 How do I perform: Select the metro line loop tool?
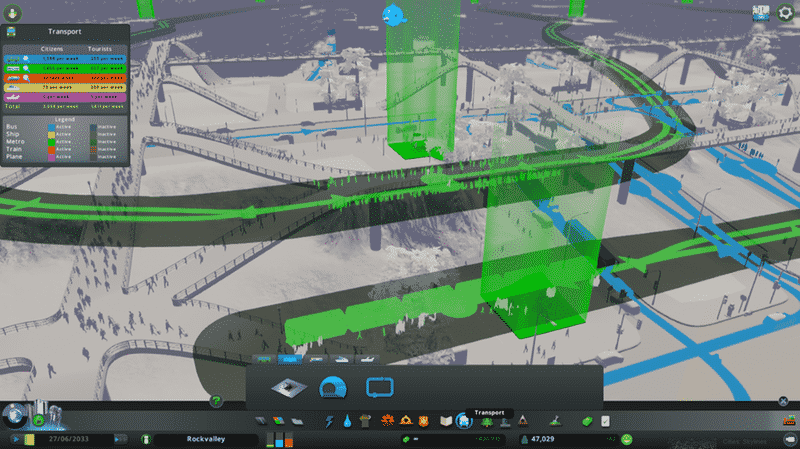pos(380,386)
